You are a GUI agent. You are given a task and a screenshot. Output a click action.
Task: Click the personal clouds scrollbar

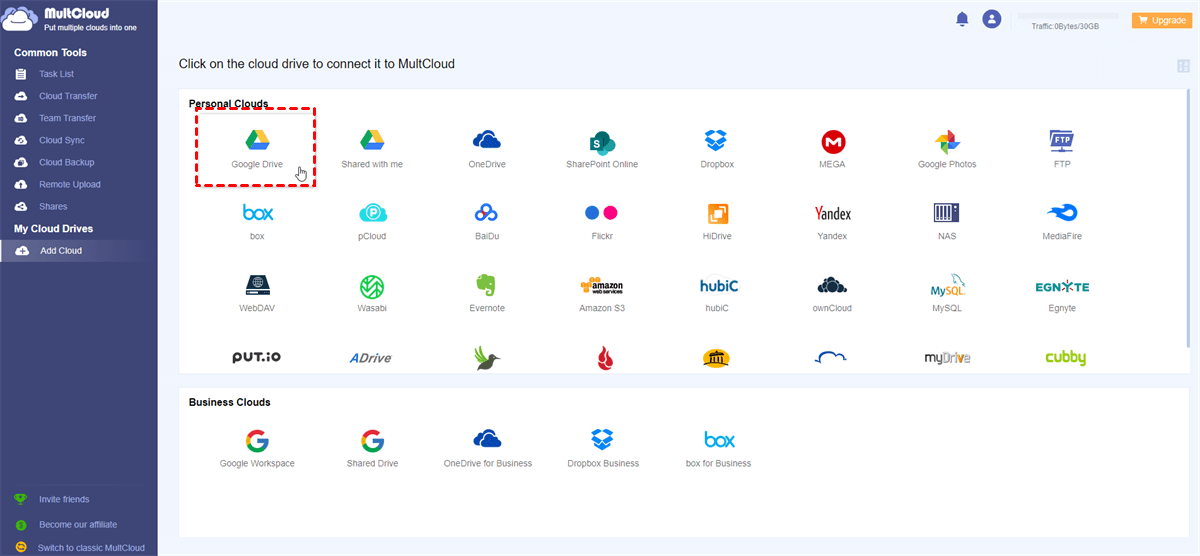[1188, 218]
